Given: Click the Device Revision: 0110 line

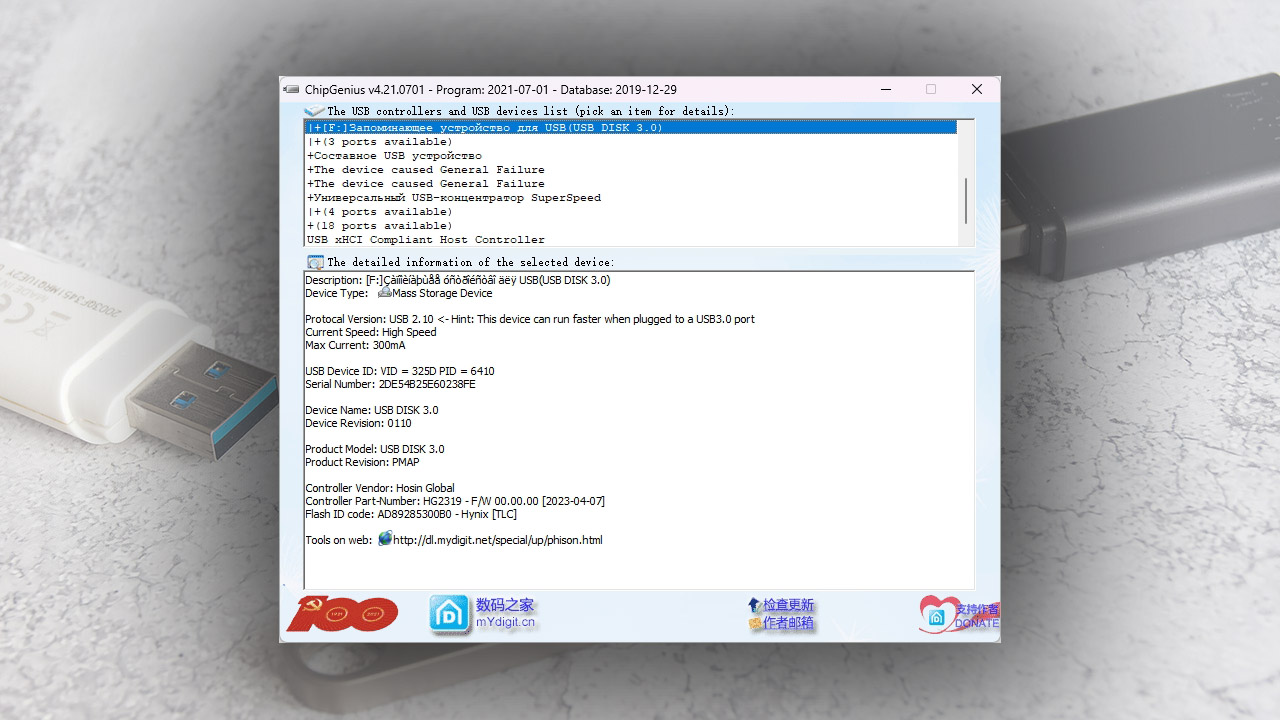Looking at the screenshot, I should point(358,423).
